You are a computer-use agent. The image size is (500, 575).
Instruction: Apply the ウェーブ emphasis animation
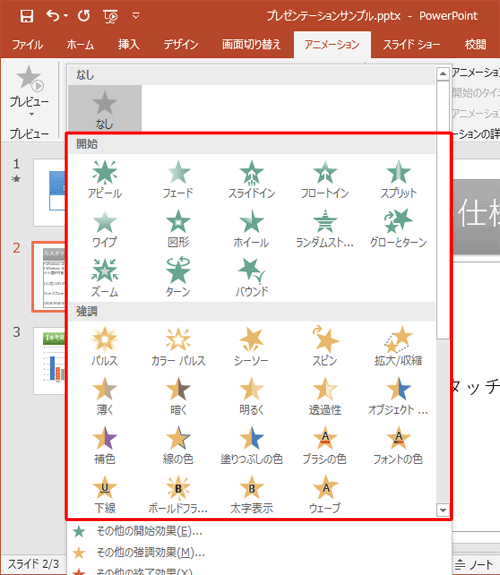coord(325,495)
